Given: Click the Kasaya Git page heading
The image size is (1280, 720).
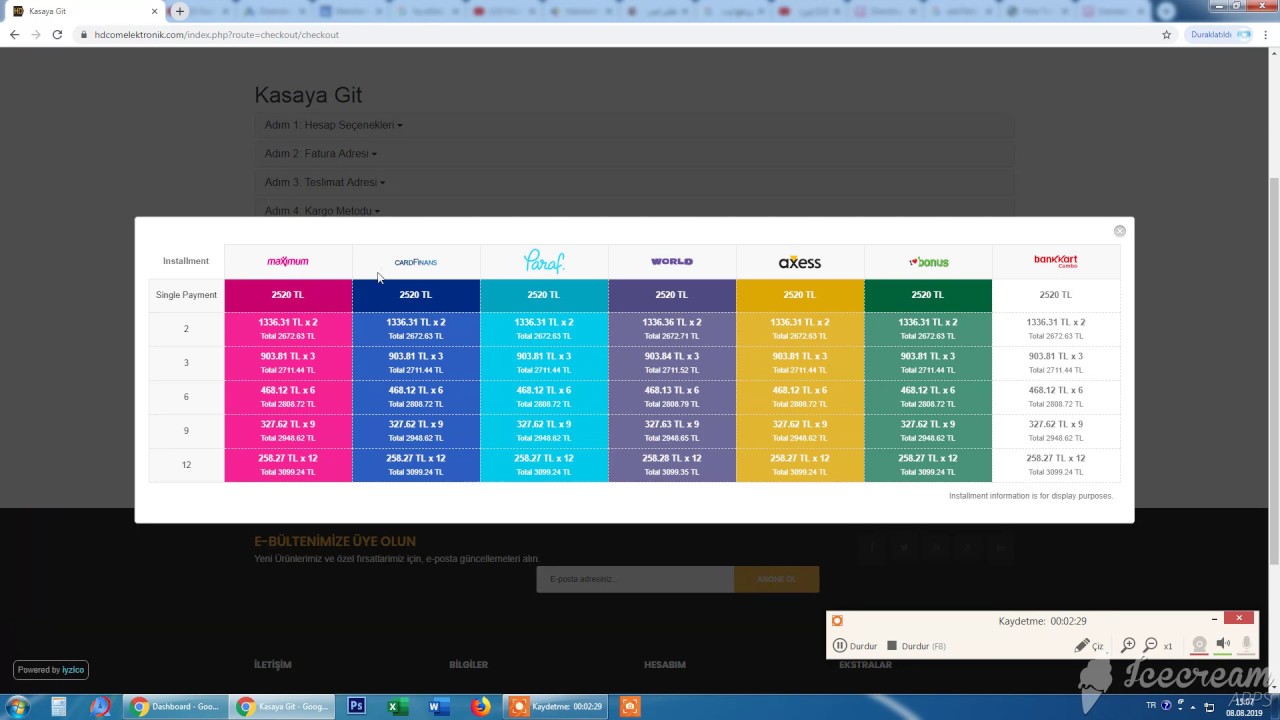Looking at the screenshot, I should 308,95.
